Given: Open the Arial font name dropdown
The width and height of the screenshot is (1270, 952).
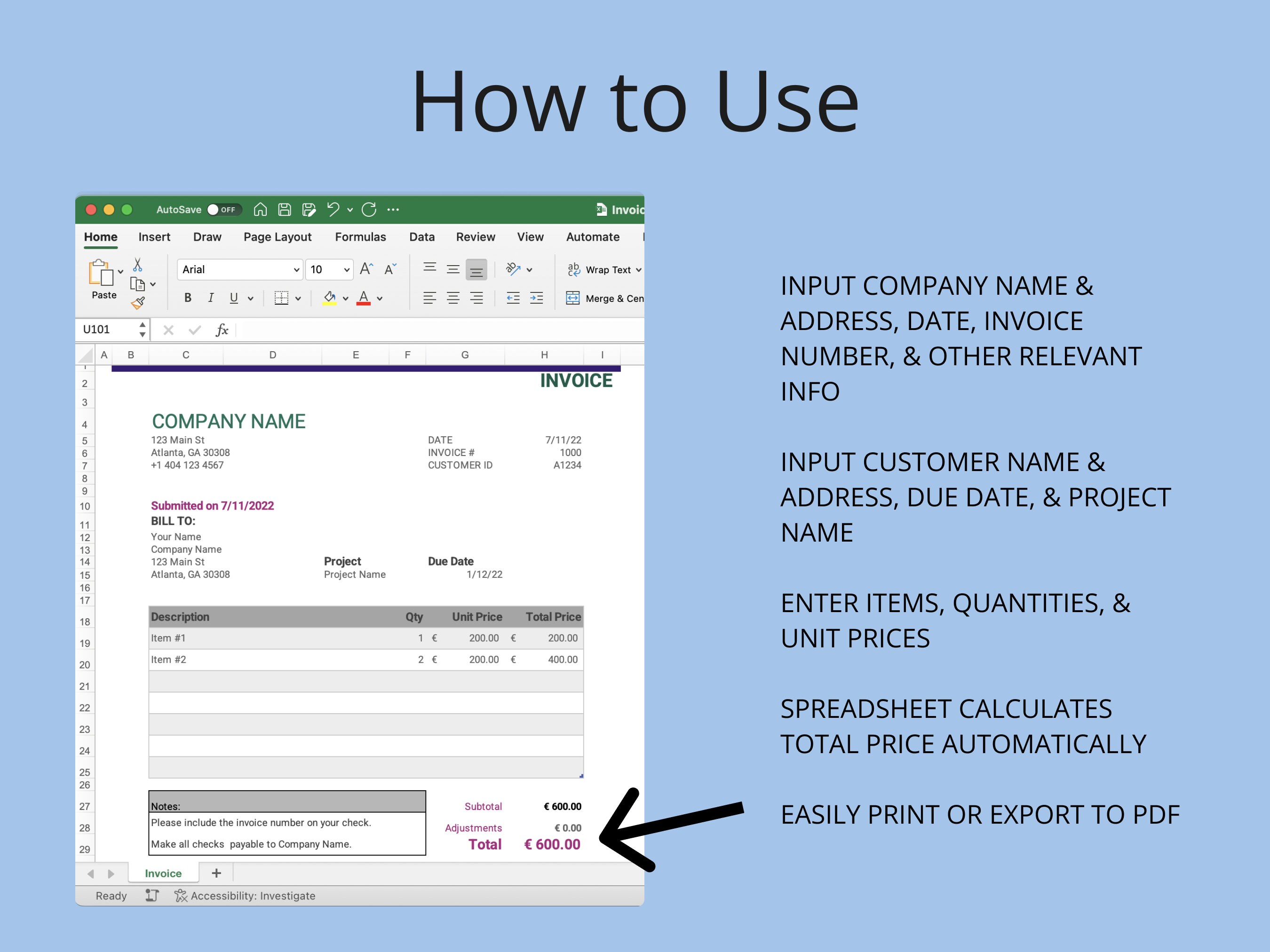Looking at the screenshot, I should pos(239,269).
